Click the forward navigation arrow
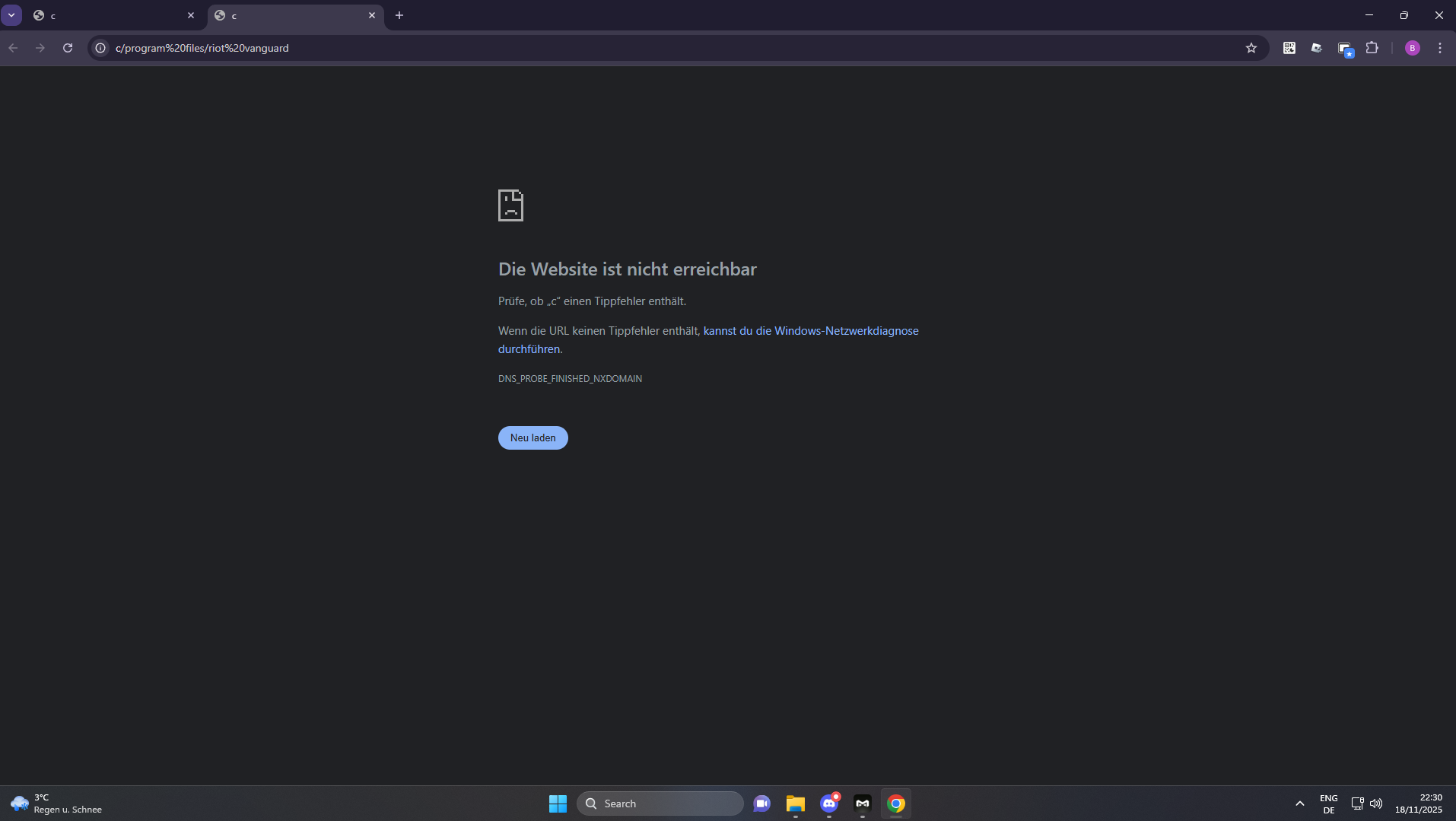Image resolution: width=1456 pixels, height=821 pixels. pyautogui.click(x=40, y=48)
